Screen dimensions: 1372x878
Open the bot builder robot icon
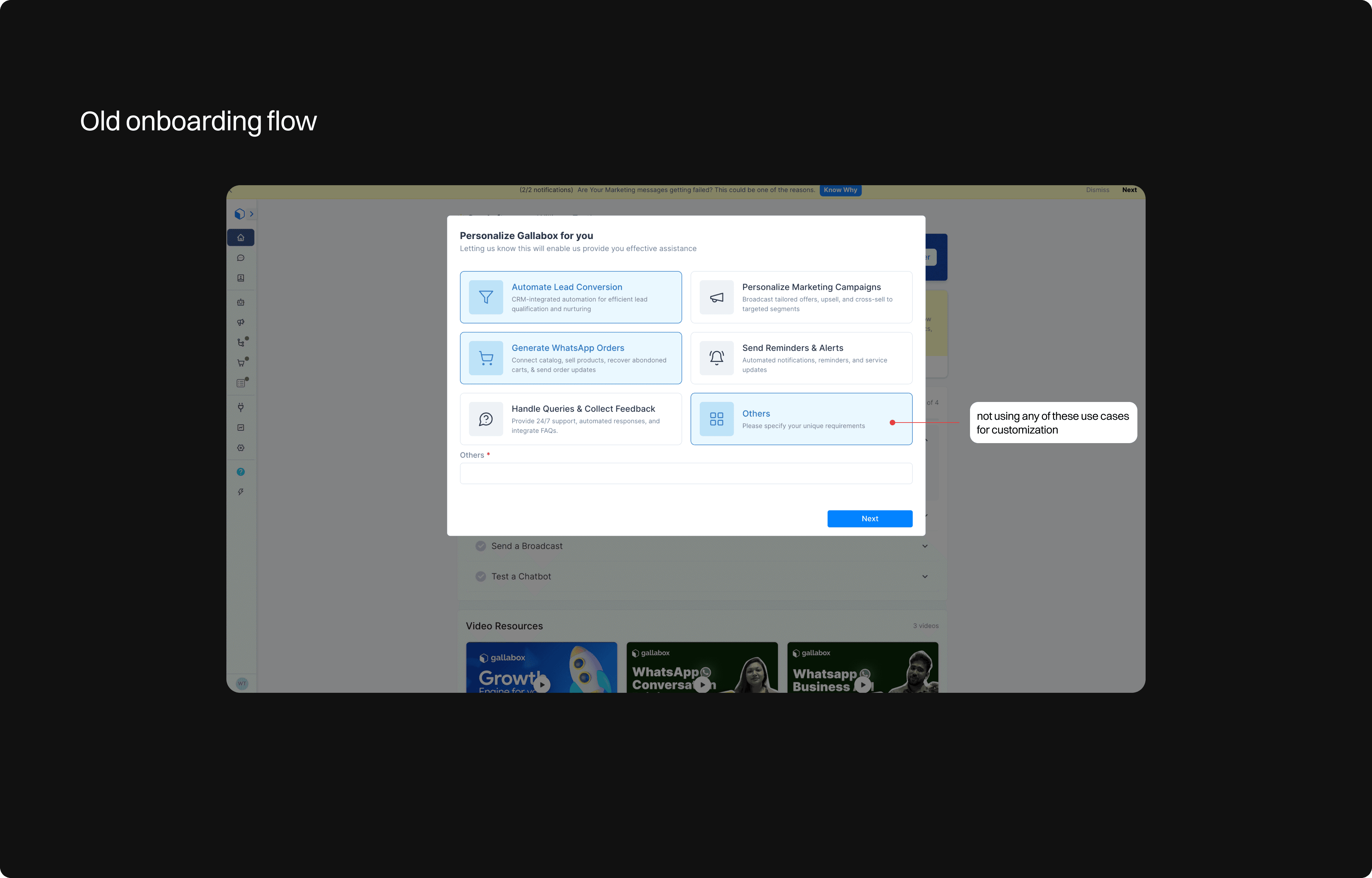(x=240, y=302)
